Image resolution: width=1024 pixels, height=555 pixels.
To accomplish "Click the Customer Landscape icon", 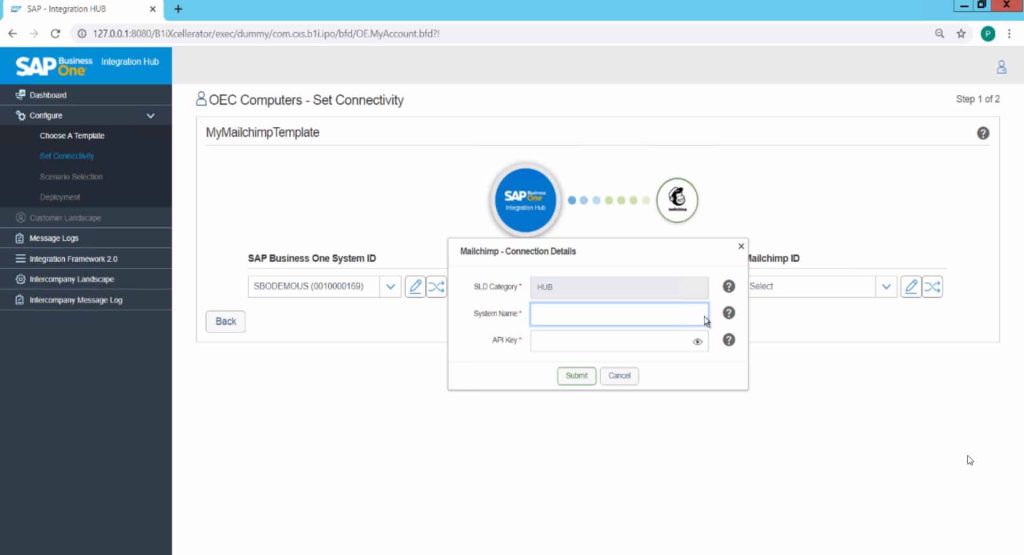I will click(20, 217).
